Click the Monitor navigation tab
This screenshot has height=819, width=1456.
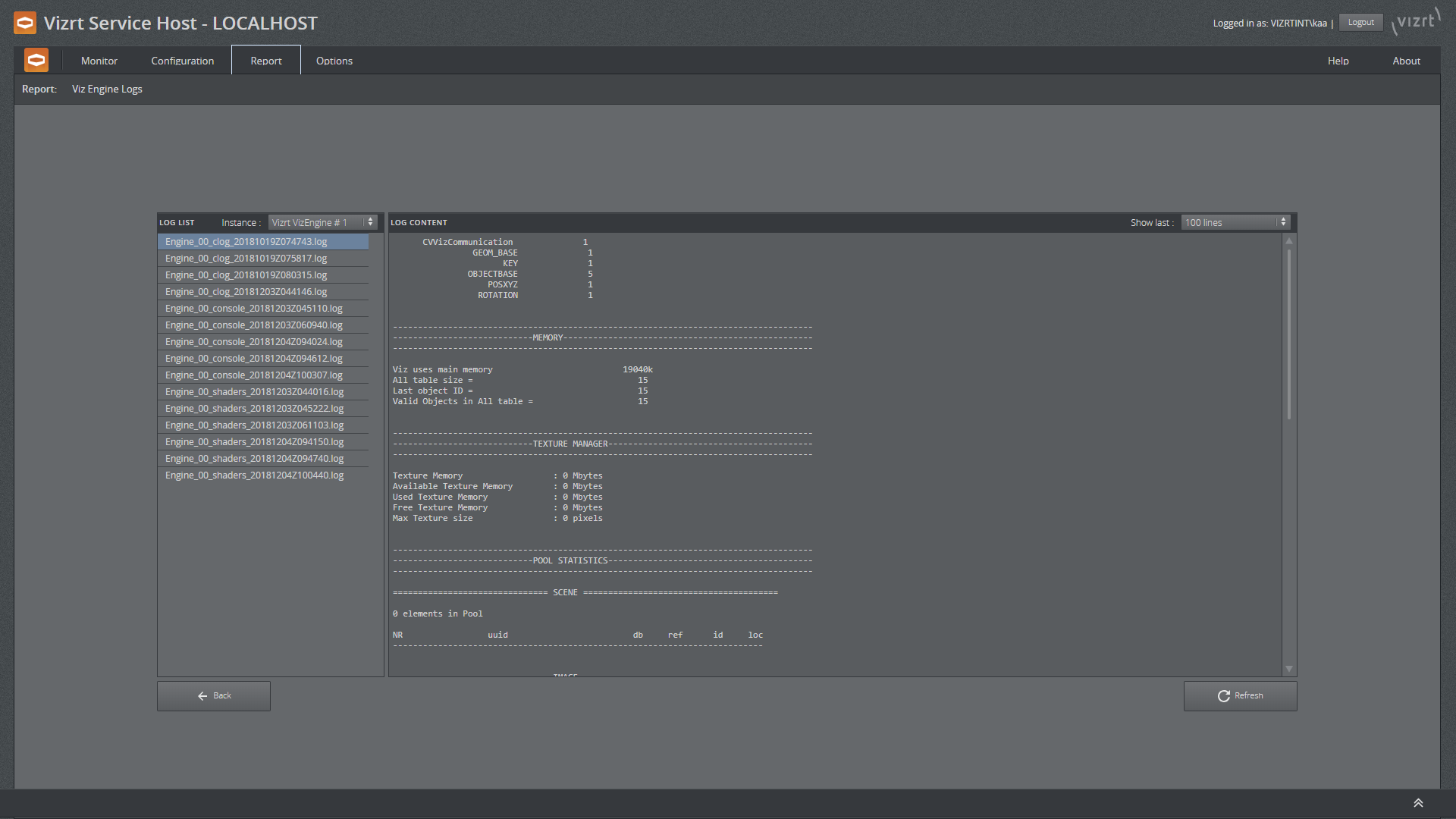click(x=98, y=60)
